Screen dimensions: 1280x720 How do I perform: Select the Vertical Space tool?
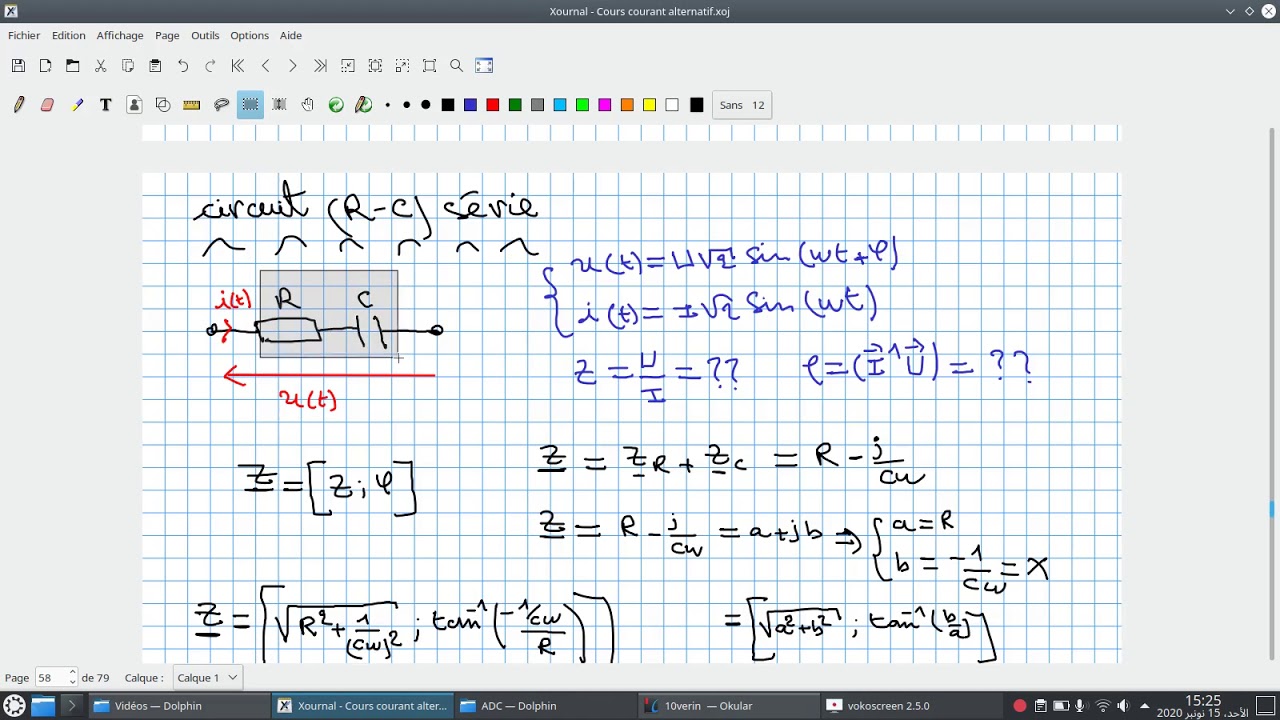click(x=279, y=105)
